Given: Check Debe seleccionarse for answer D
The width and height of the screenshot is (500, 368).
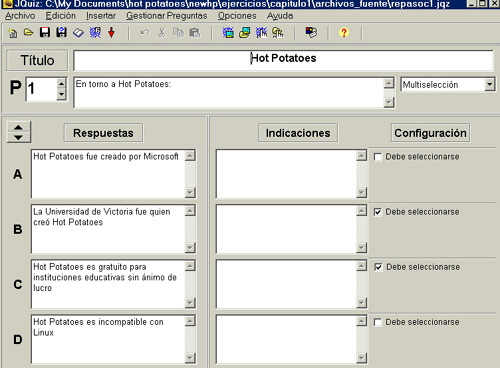Looking at the screenshot, I should click(378, 322).
